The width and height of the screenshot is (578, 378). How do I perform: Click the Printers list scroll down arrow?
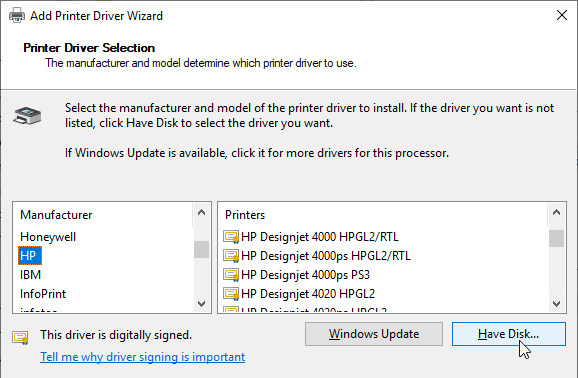coord(557,304)
